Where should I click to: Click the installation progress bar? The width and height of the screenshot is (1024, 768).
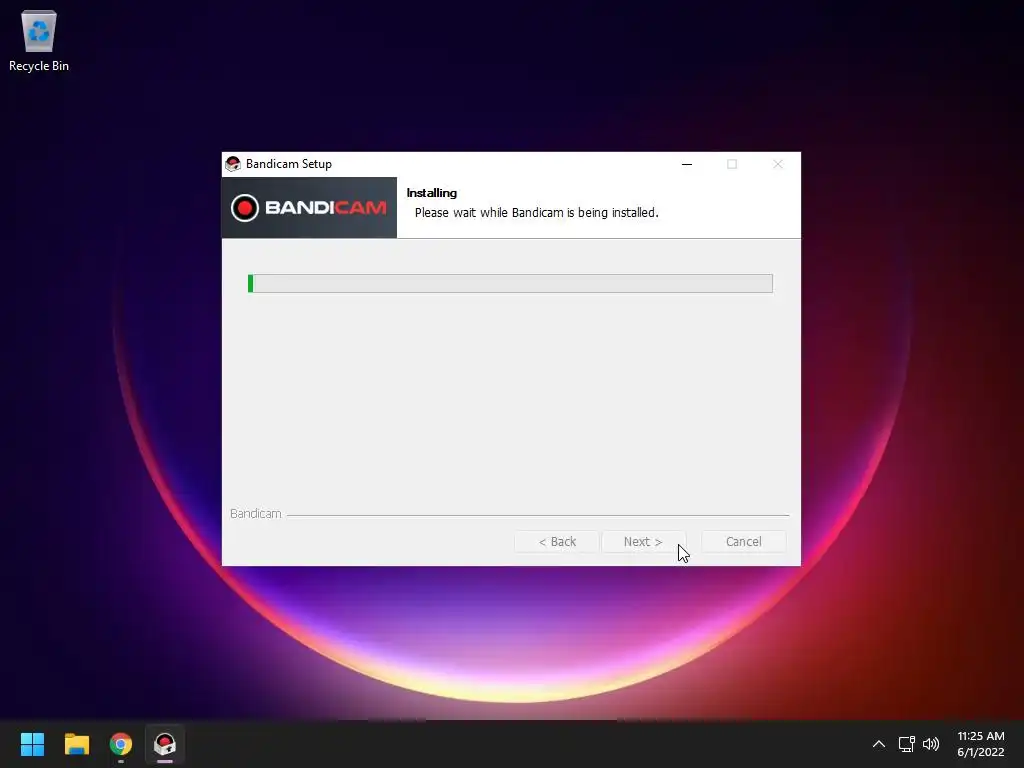510,283
